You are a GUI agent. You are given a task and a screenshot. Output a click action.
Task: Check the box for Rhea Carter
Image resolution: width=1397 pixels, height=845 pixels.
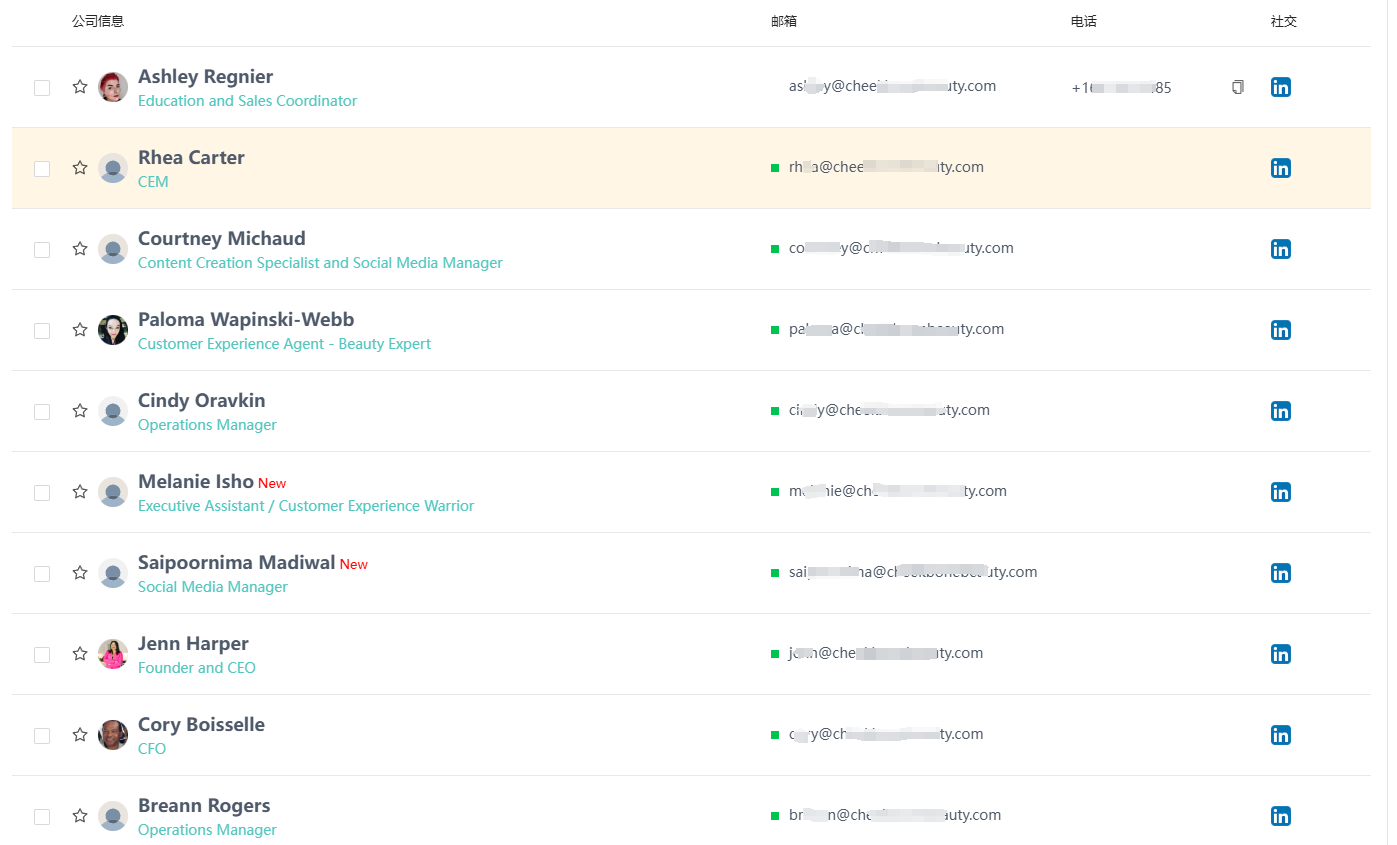point(42,169)
